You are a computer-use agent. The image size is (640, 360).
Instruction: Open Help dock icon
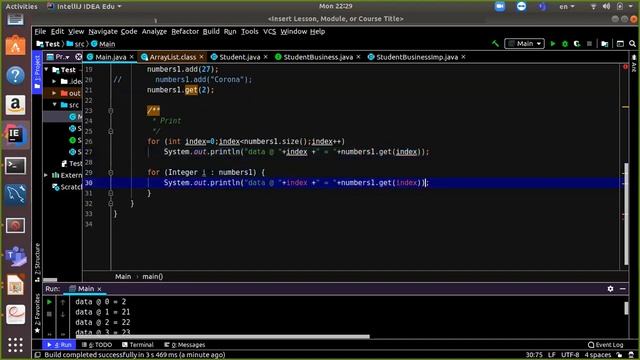click(x=15, y=76)
